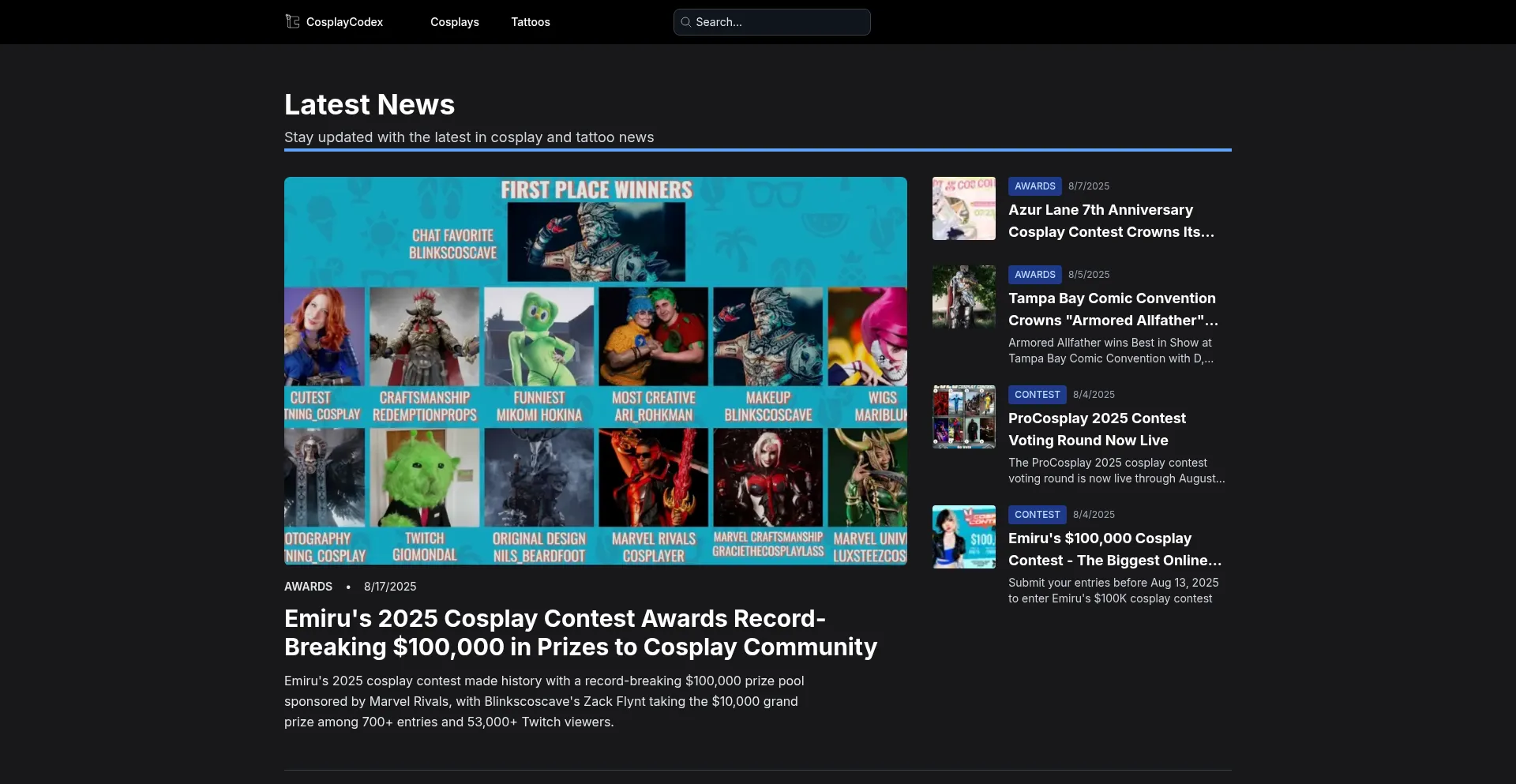
Task: Click the Latest News heading
Action: (x=370, y=104)
